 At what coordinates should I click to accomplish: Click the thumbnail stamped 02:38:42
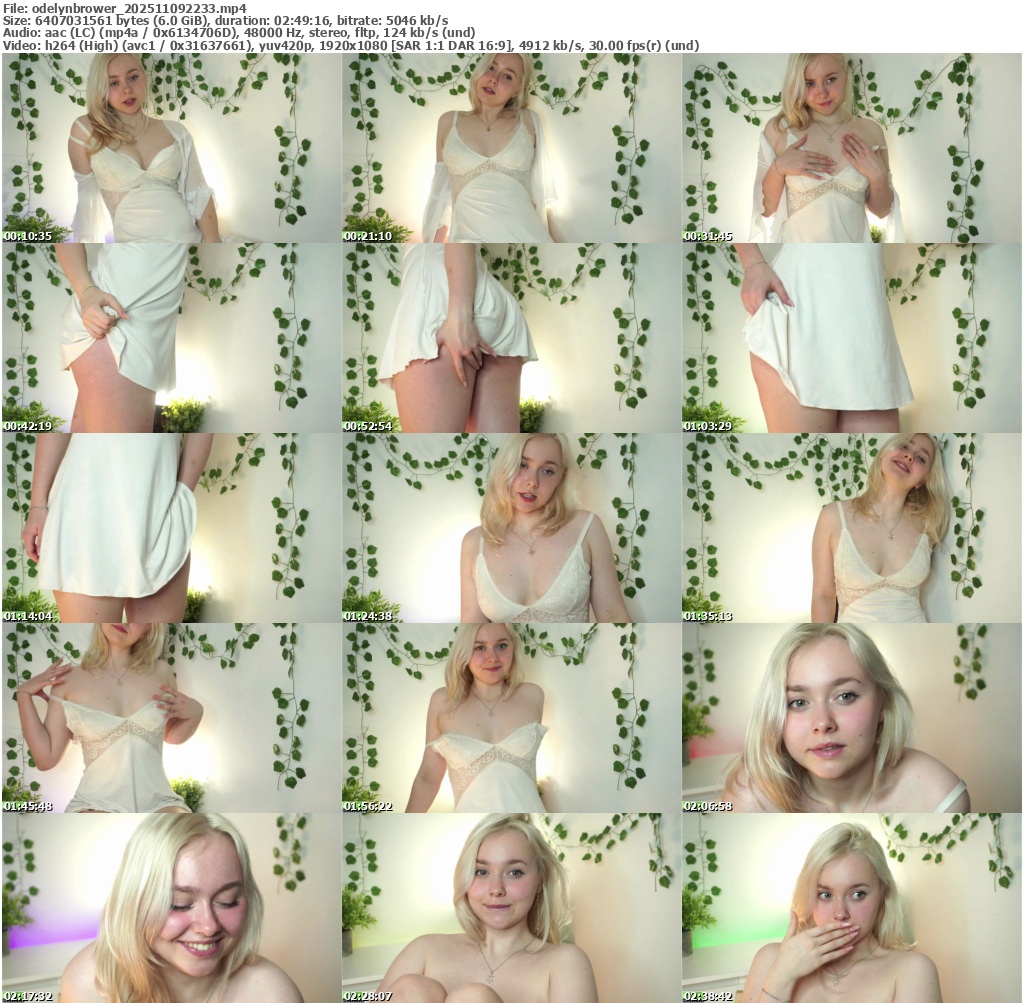851,908
